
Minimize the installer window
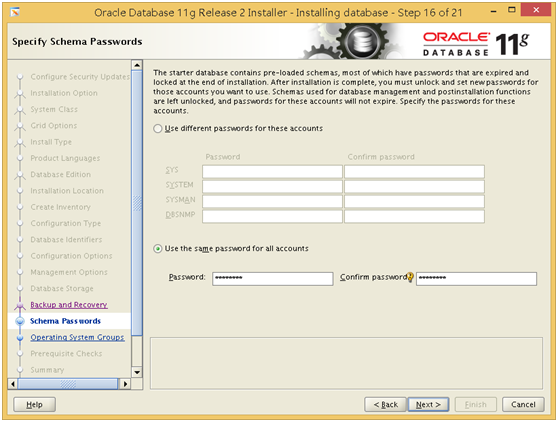tap(494, 11)
